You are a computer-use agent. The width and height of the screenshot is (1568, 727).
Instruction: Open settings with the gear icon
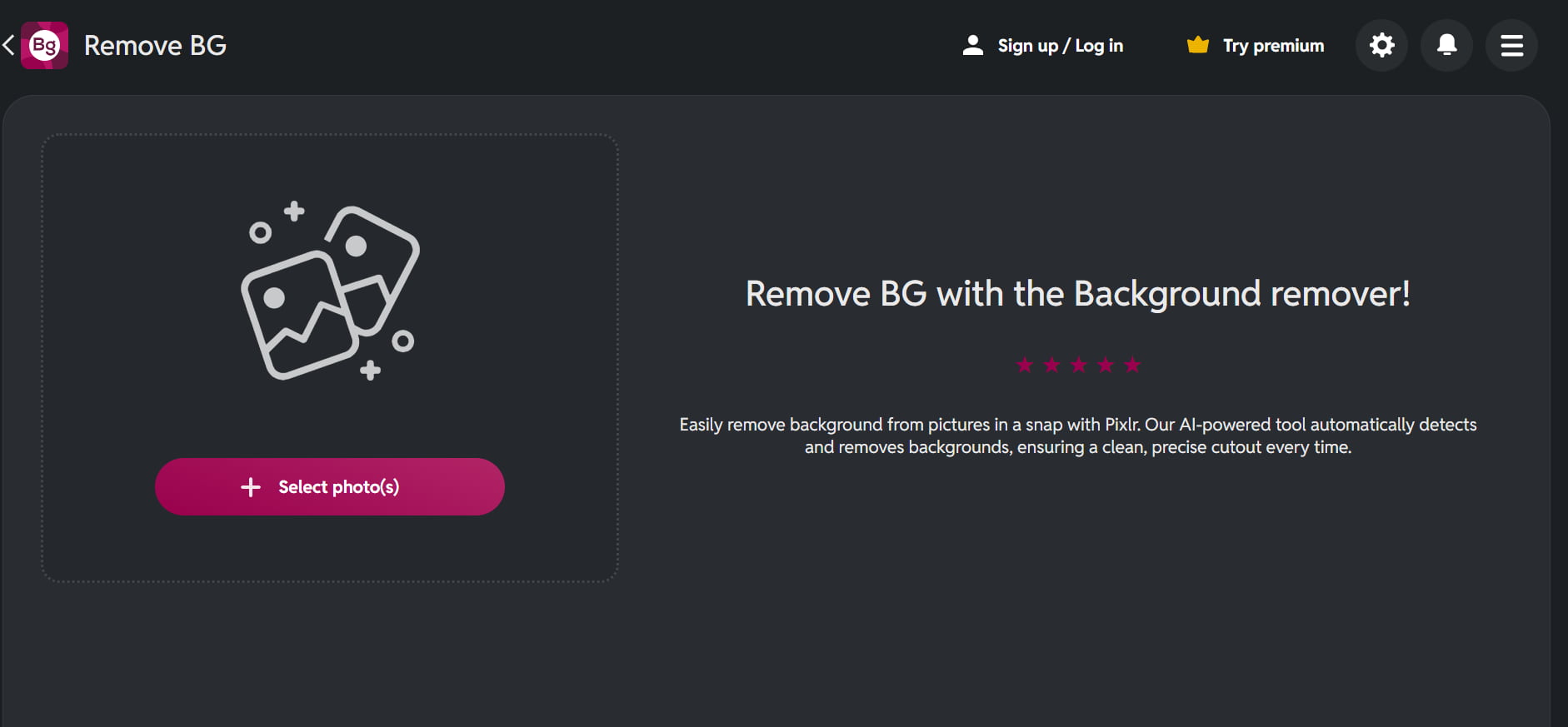pos(1381,45)
